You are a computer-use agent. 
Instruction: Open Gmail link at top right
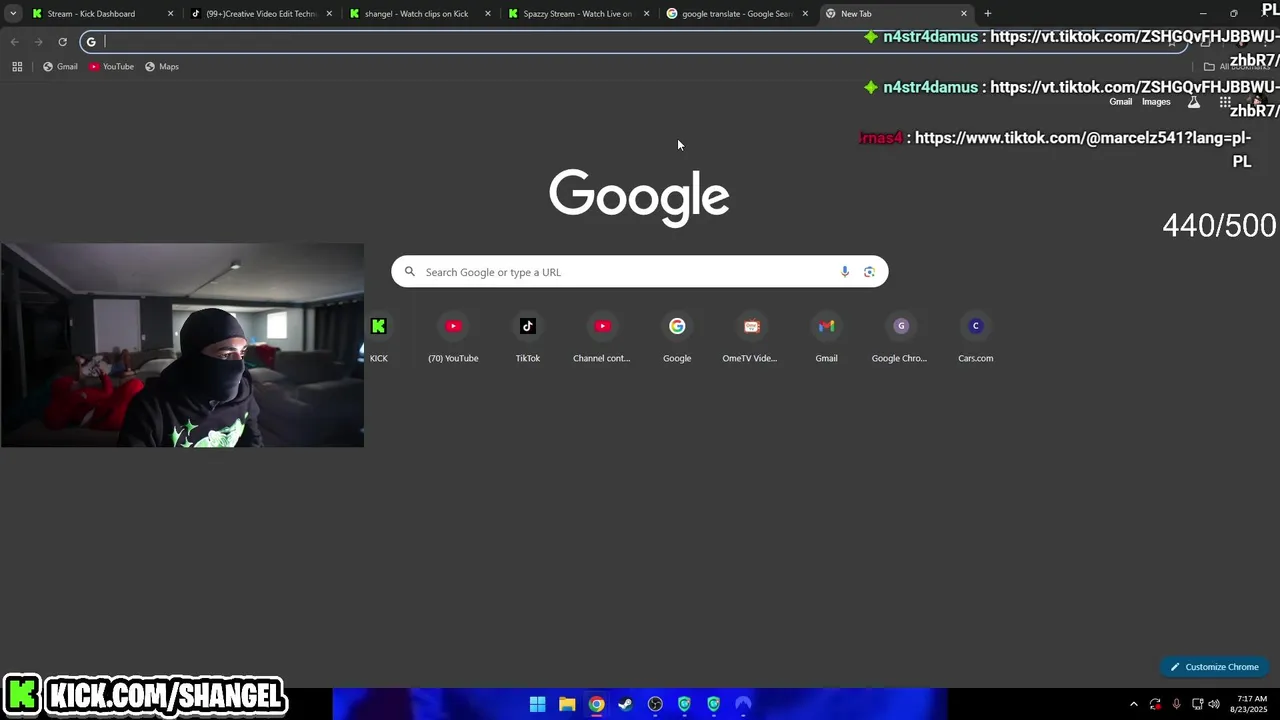1121,102
